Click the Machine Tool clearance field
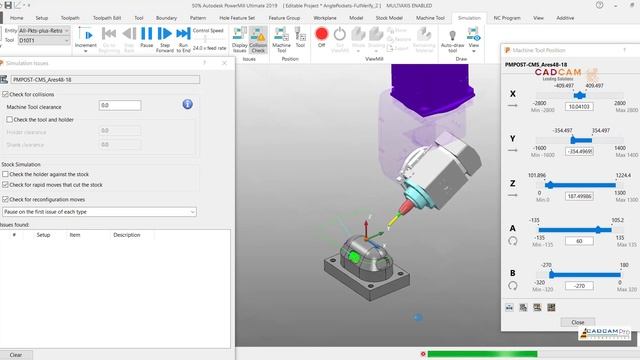640x360 pixels. (x=120, y=105)
